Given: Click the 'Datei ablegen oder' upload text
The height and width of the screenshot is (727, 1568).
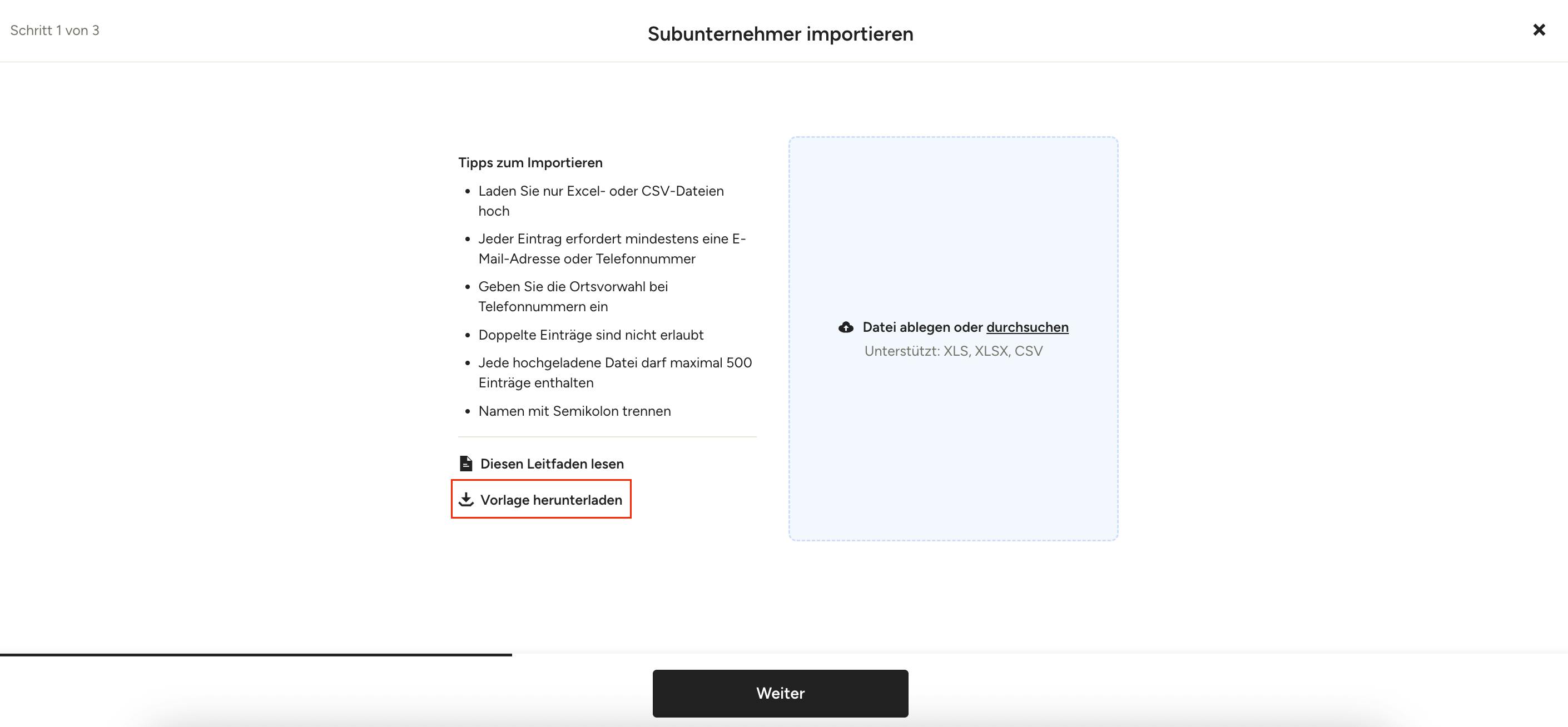Looking at the screenshot, I should [922, 327].
